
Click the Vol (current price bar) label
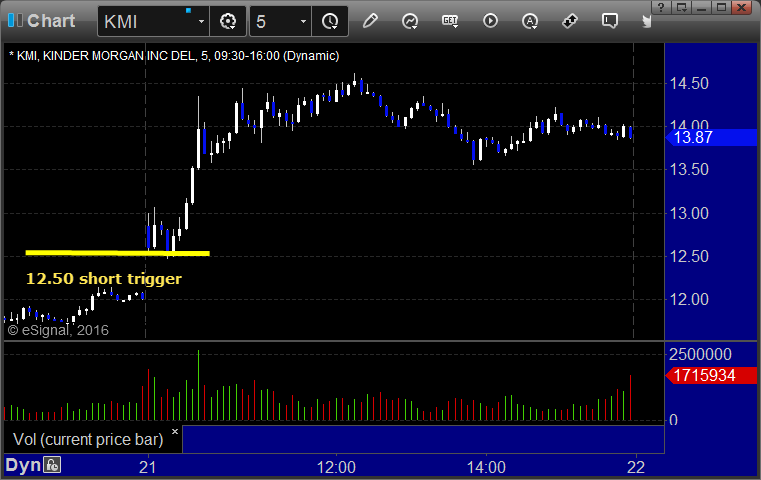tap(88, 439)
